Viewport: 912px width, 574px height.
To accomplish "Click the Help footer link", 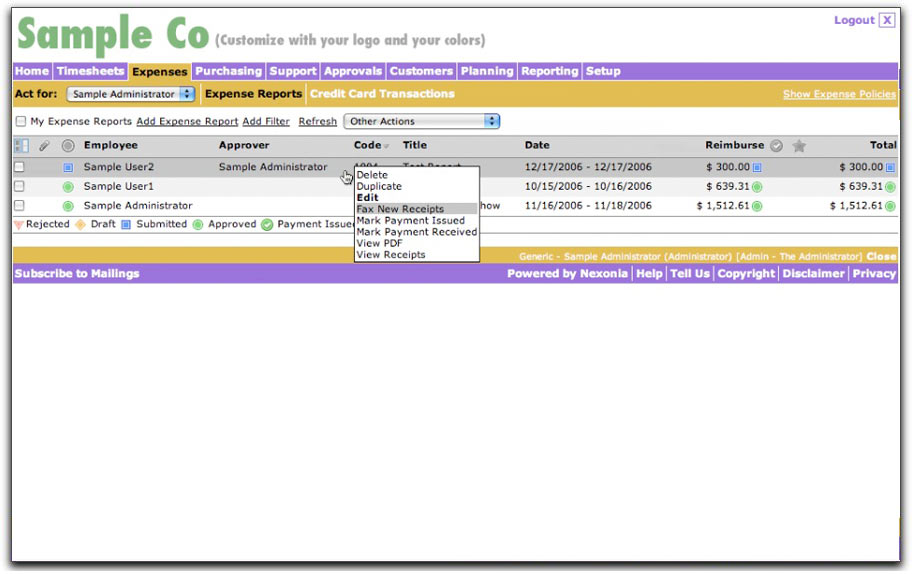I will click(x=649, y=273).
